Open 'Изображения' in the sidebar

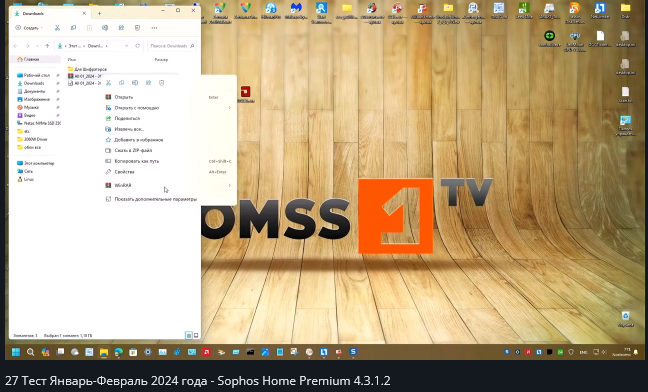pos(36,100)
